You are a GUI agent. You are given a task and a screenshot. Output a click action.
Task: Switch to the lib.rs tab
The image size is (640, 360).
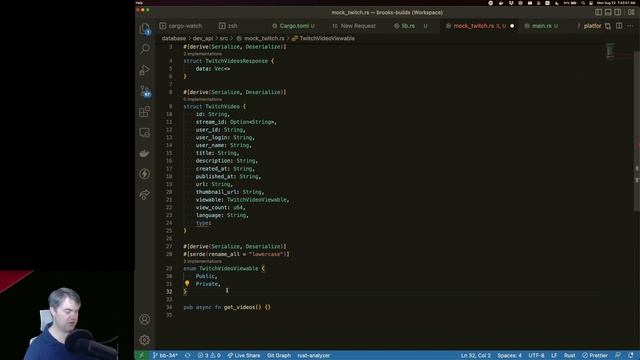[x=410, y=26]
